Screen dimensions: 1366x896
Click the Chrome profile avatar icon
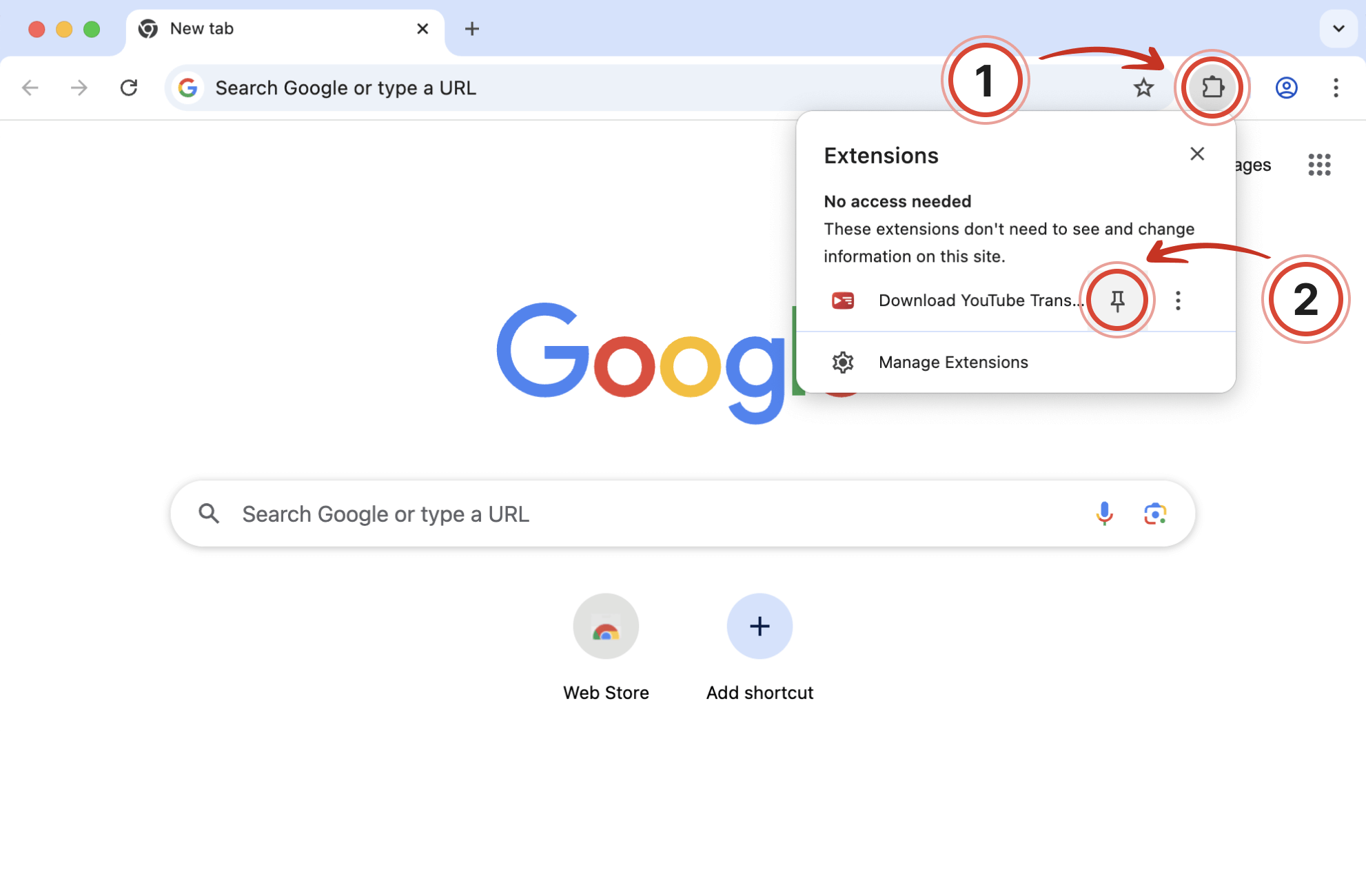coord(1286,88)
